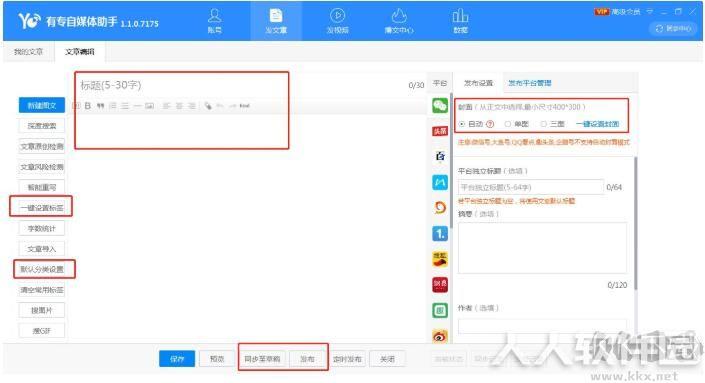Select the 三图 cover radio button
The width and height of the screenshot is (705, 383).
pyautogui.click(x=544, y=124)
